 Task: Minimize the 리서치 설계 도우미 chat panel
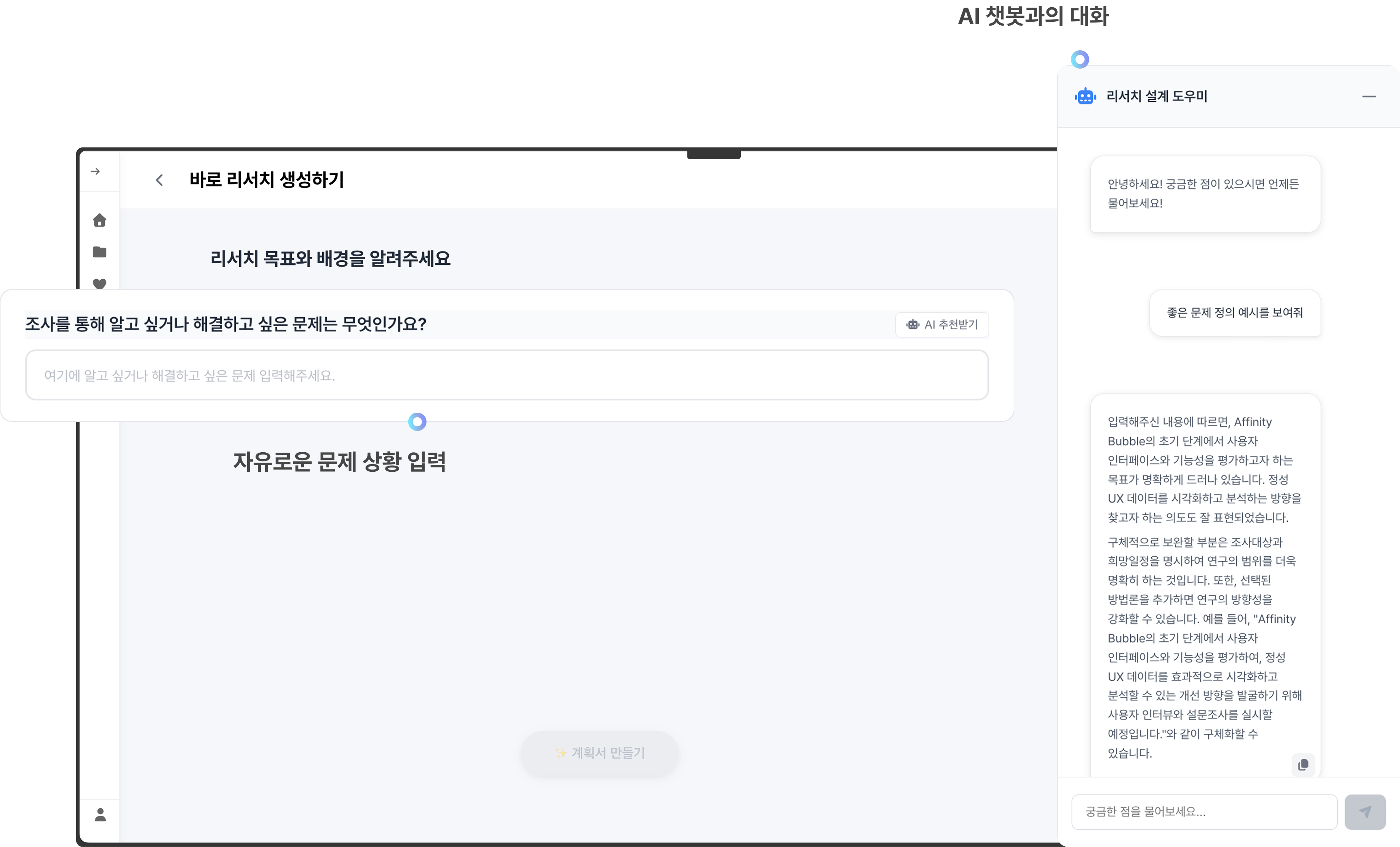(x=1369, y=97)
